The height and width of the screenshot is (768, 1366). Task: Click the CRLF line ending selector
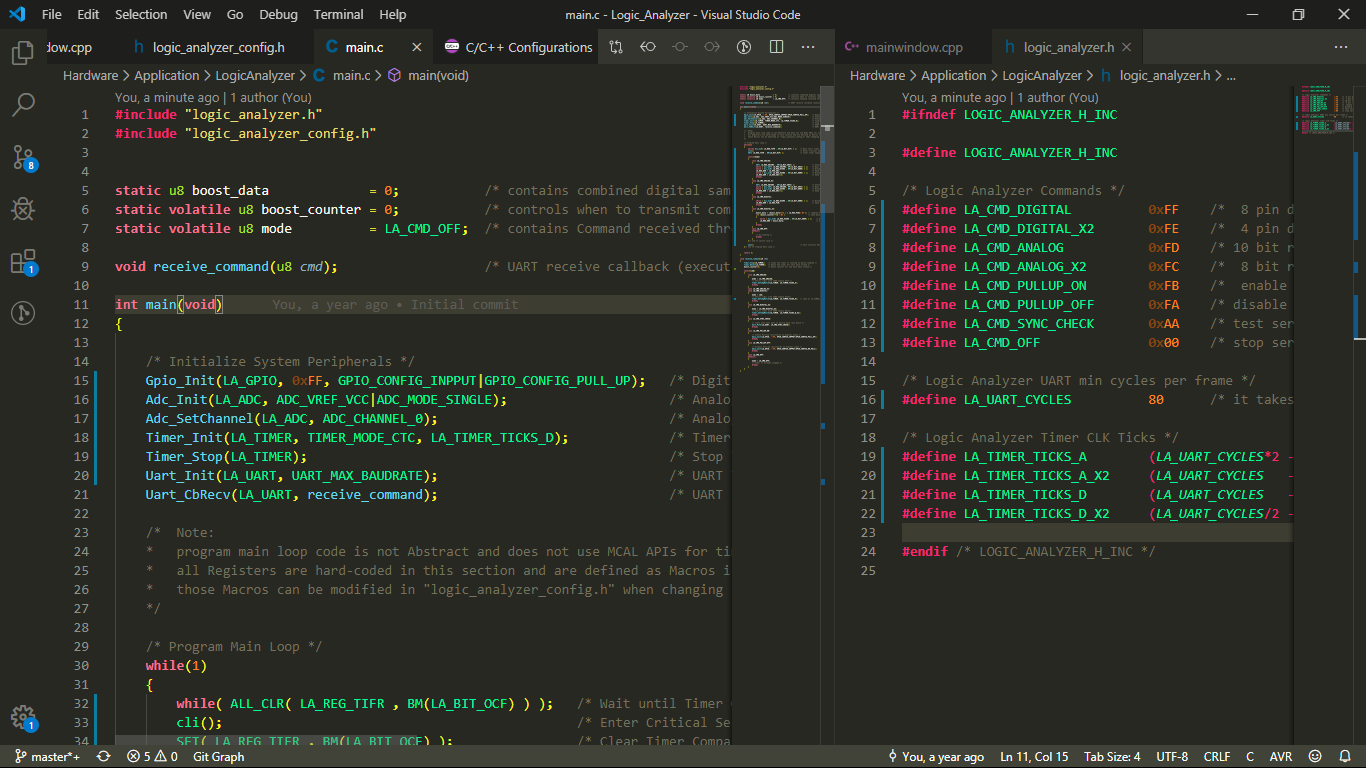[1217, 757]
